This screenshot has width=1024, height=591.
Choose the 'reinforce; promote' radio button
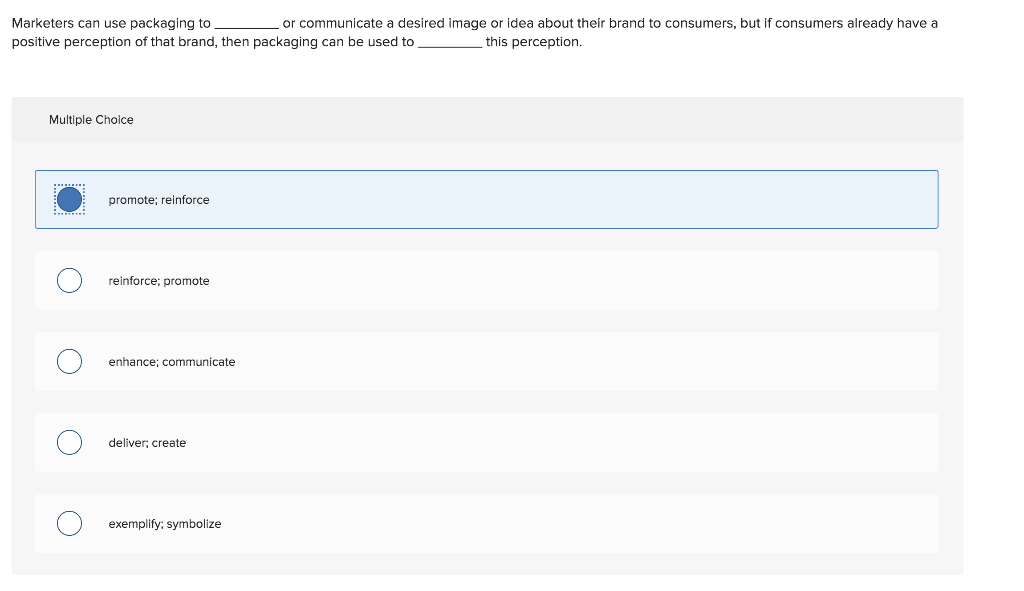pyautogui.click(x=69, y=280)
